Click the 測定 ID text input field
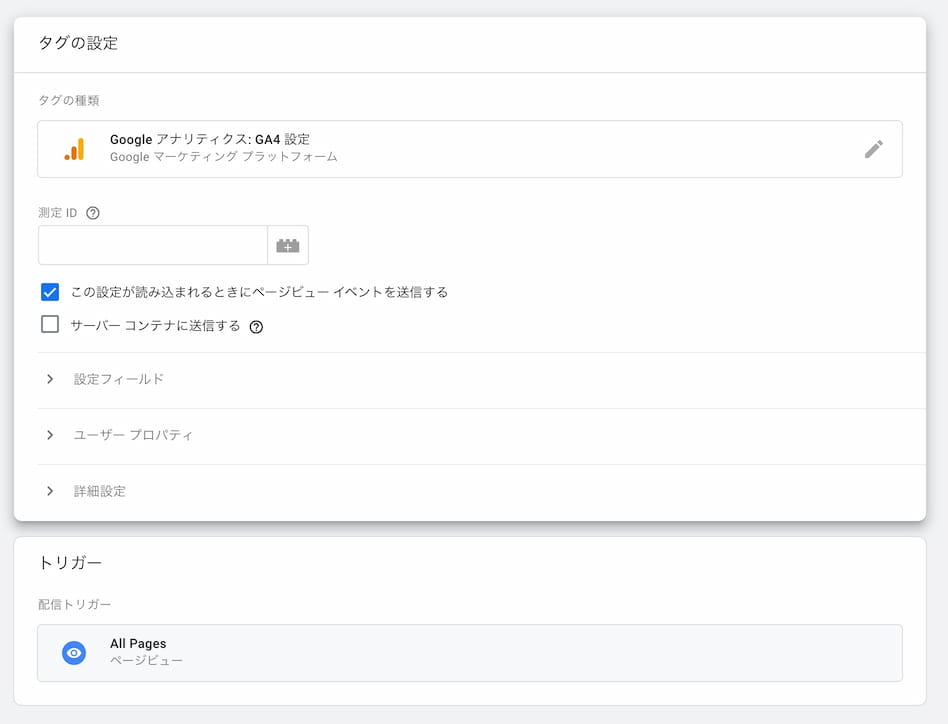 (x=152, y=245)
